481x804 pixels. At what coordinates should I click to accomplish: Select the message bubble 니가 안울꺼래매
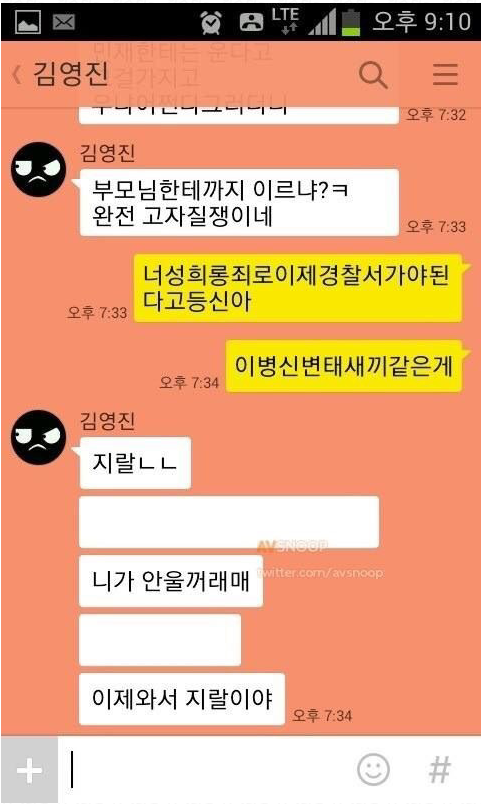[x=171, y=581]
